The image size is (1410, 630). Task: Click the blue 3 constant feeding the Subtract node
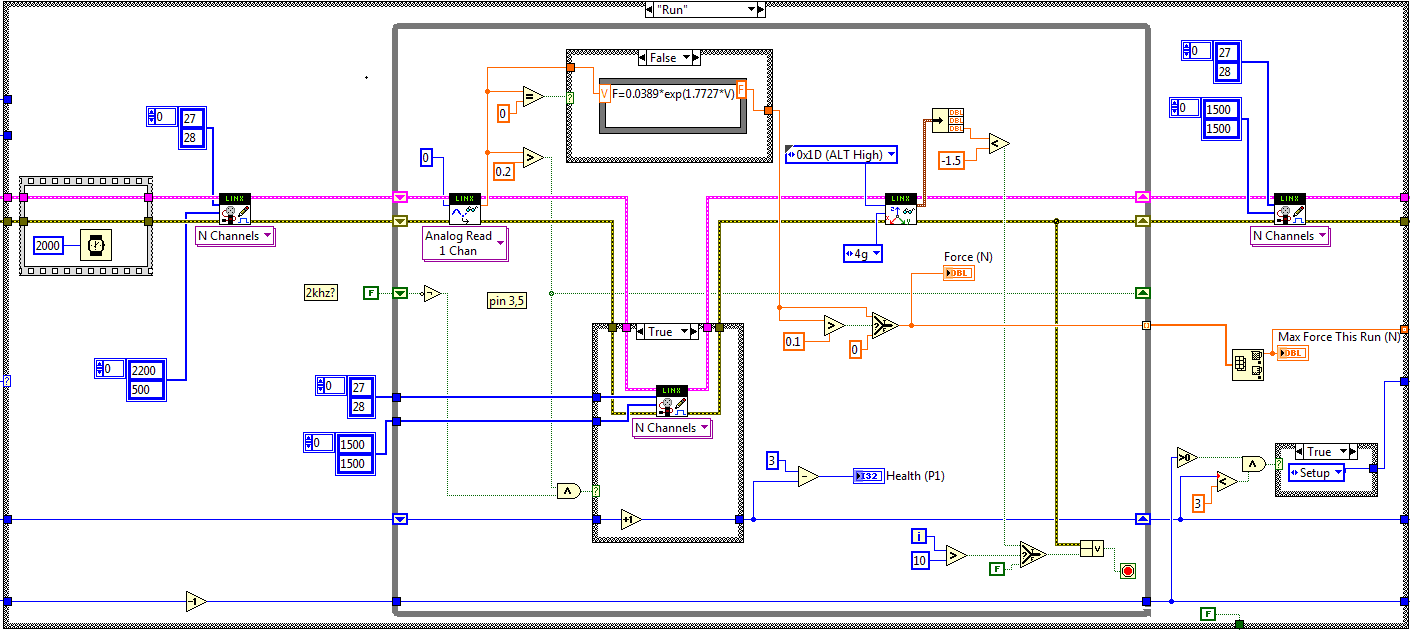772,460
